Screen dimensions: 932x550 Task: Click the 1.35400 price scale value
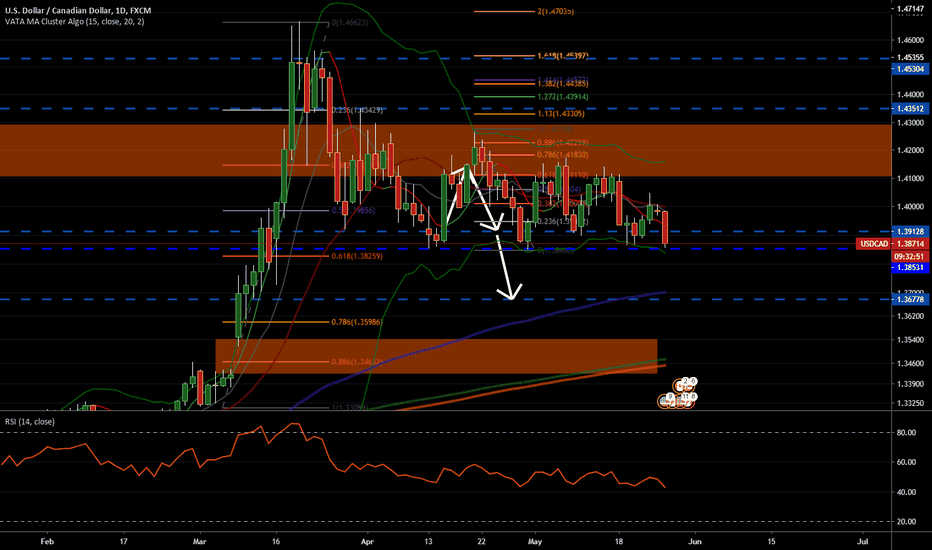[x=910, y=340]
